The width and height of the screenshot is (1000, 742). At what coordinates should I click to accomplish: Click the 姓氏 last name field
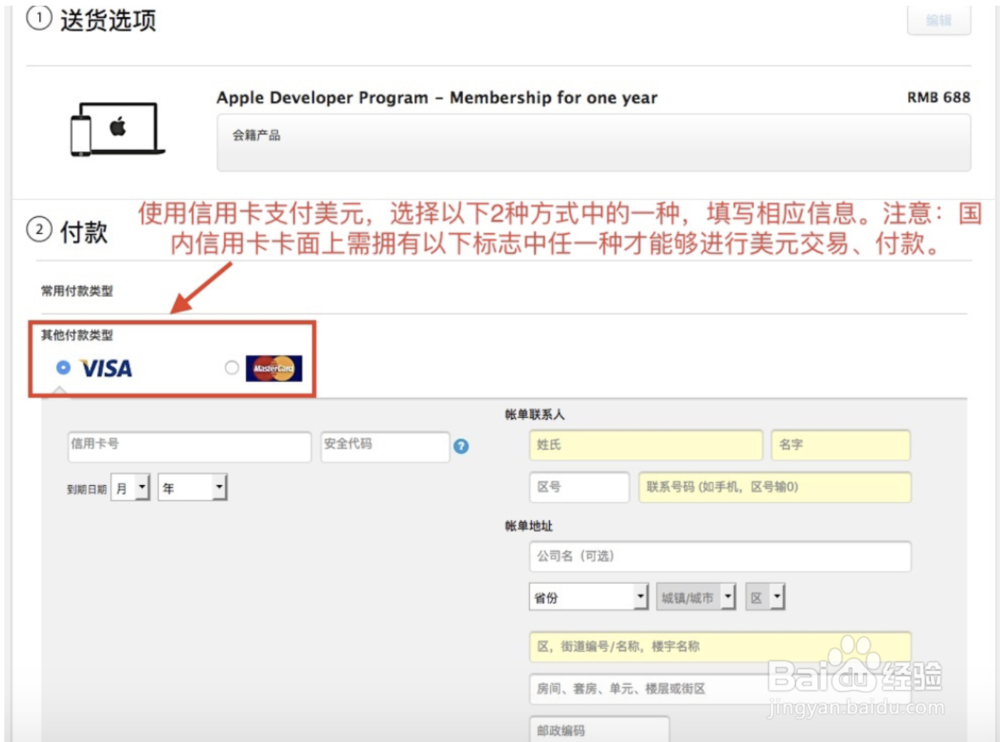coord(645,445)
